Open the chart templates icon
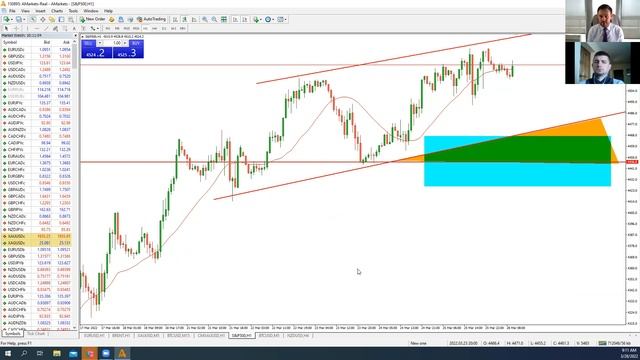The width and height of the screenshot is (640, 360). click(x=280, y=19)
